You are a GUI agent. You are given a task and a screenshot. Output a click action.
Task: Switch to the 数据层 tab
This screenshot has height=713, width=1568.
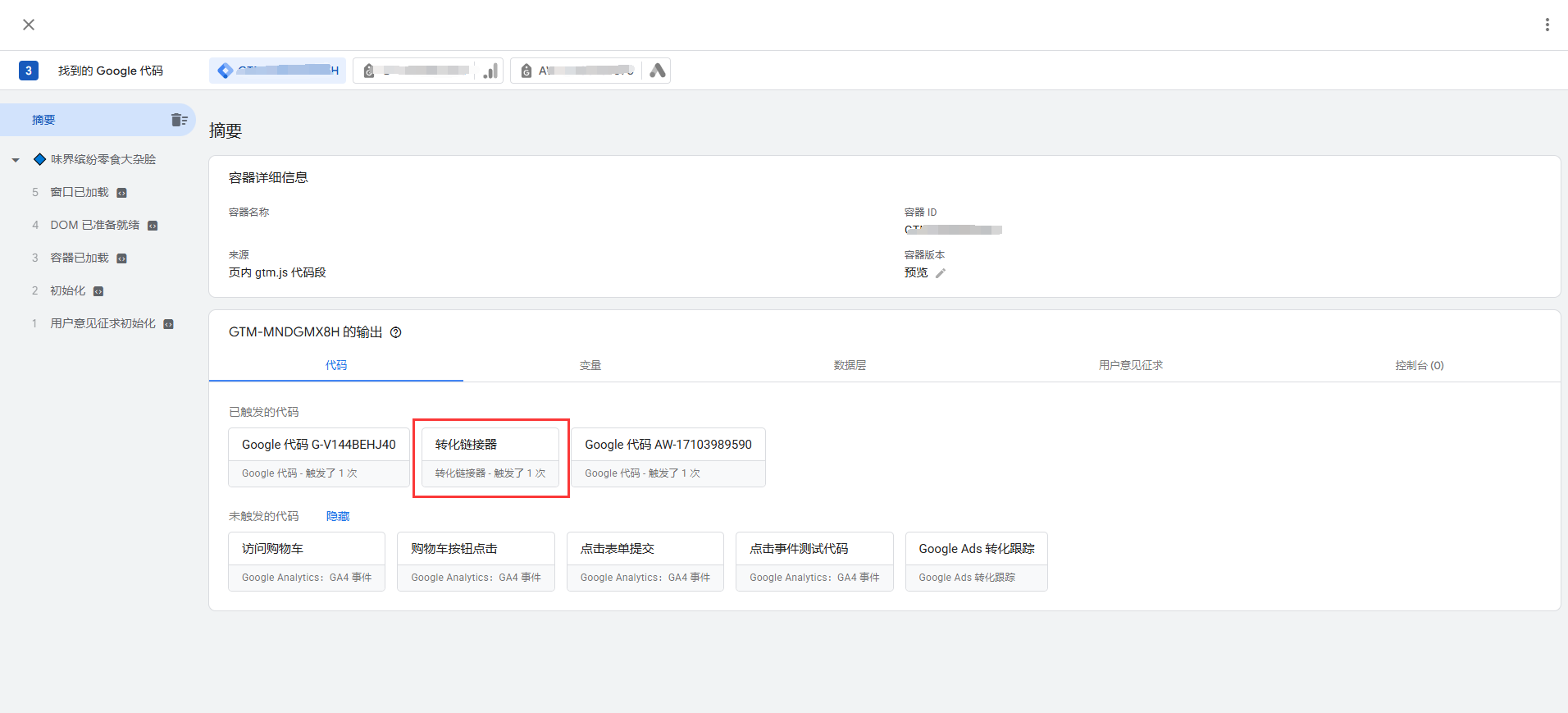(850, 365)
